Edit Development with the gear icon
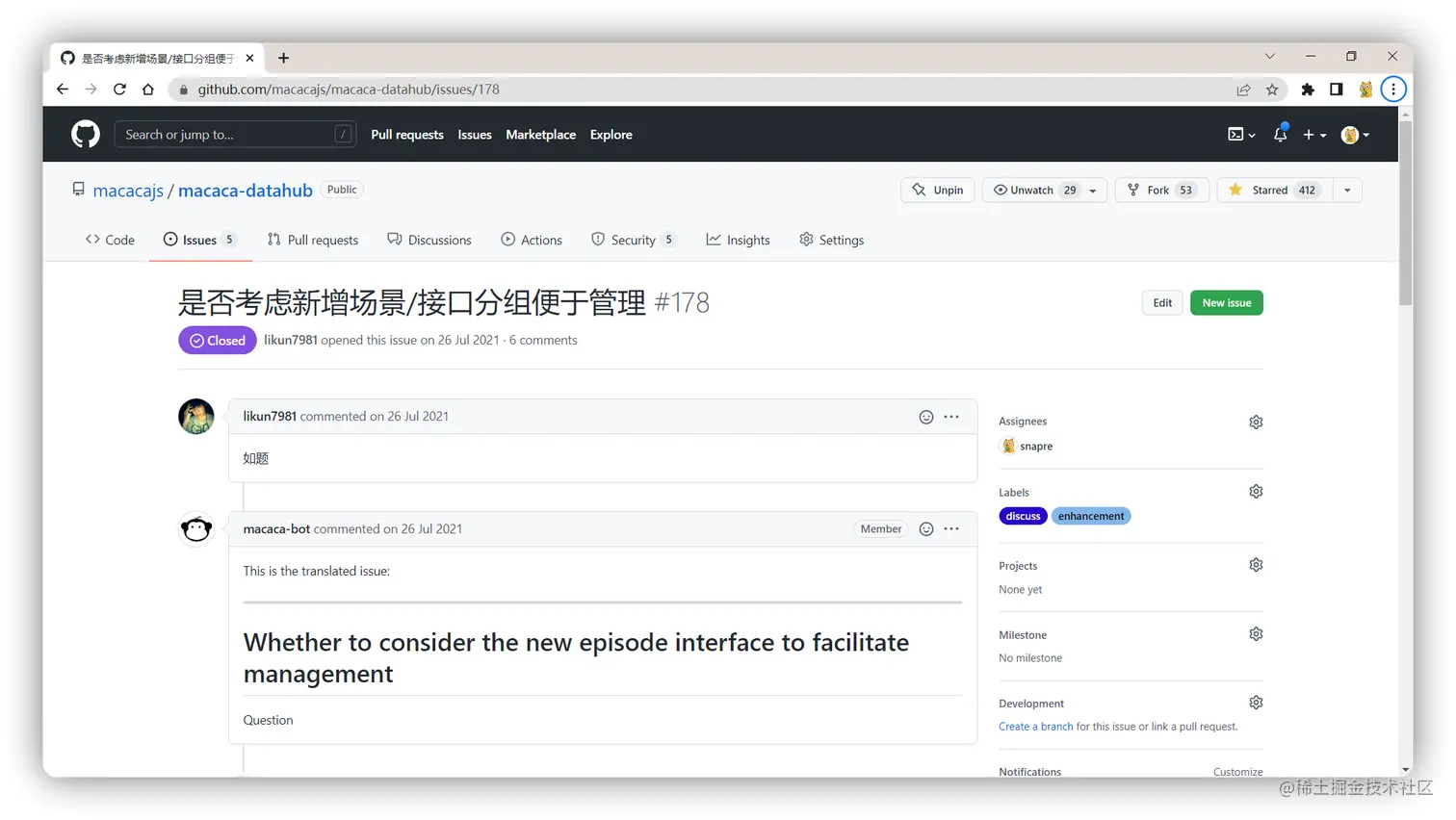 click(1256, 703)
